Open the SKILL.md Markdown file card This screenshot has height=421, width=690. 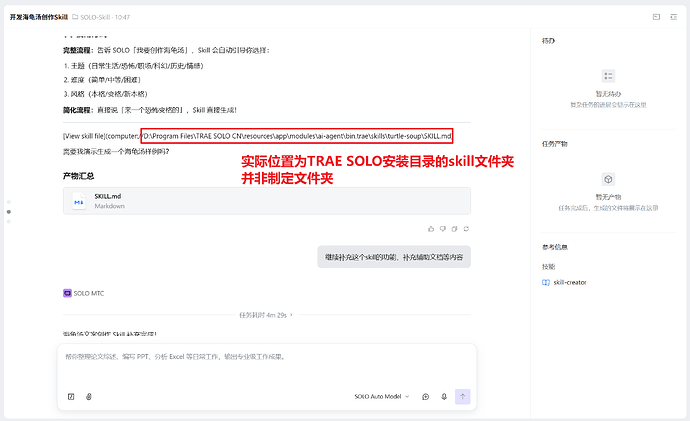[267, 201]
